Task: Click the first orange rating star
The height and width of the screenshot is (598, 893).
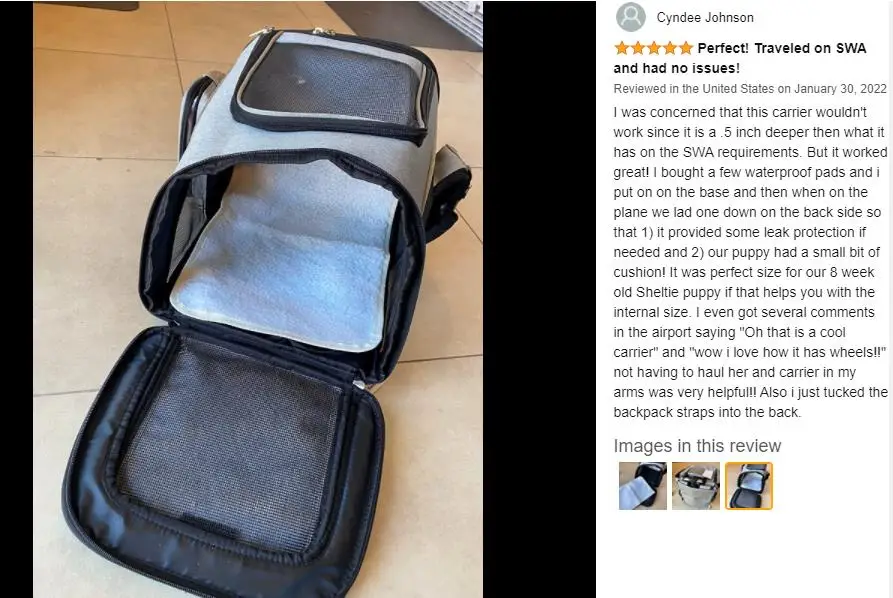Action: pos(622,48)
